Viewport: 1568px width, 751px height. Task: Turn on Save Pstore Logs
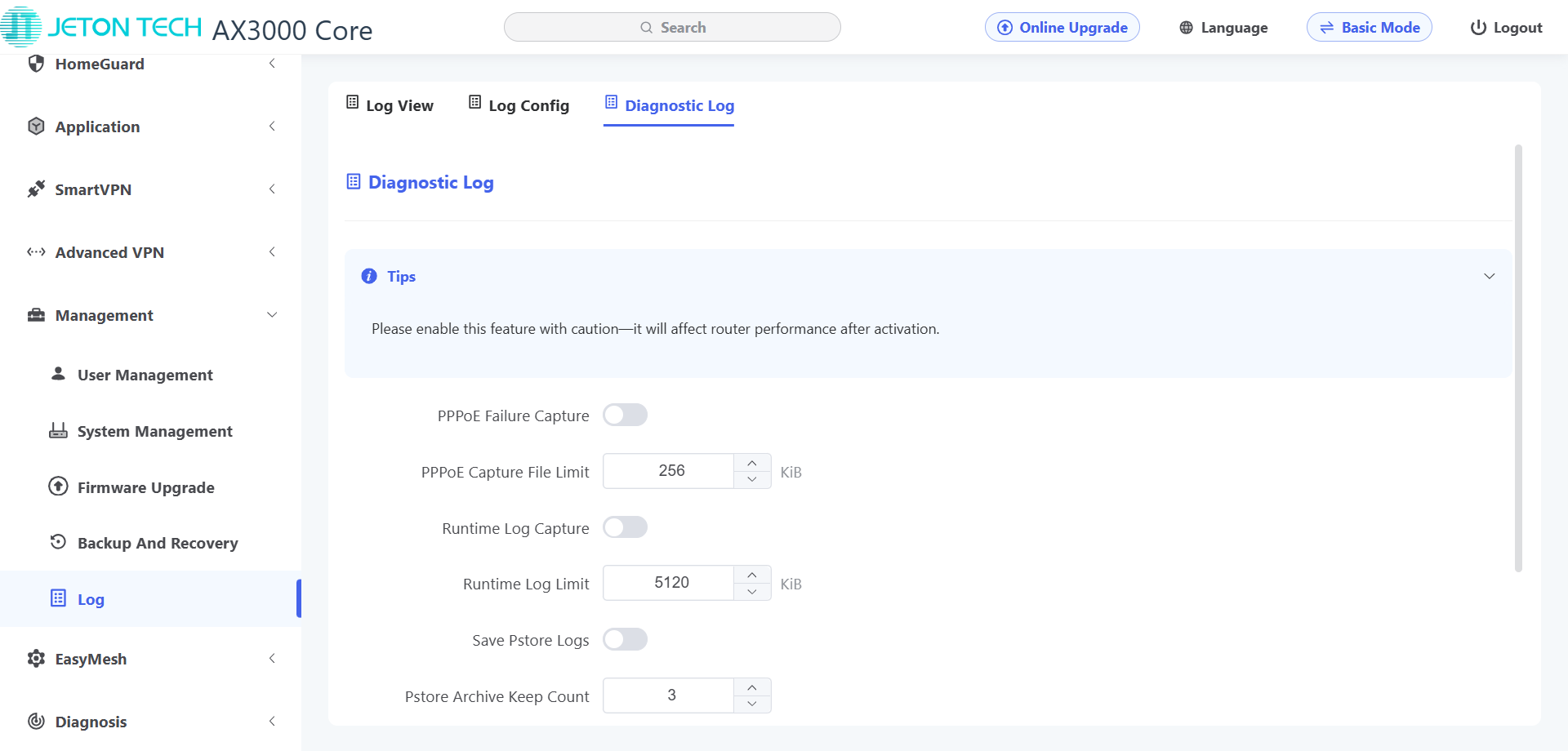point(625,639)
